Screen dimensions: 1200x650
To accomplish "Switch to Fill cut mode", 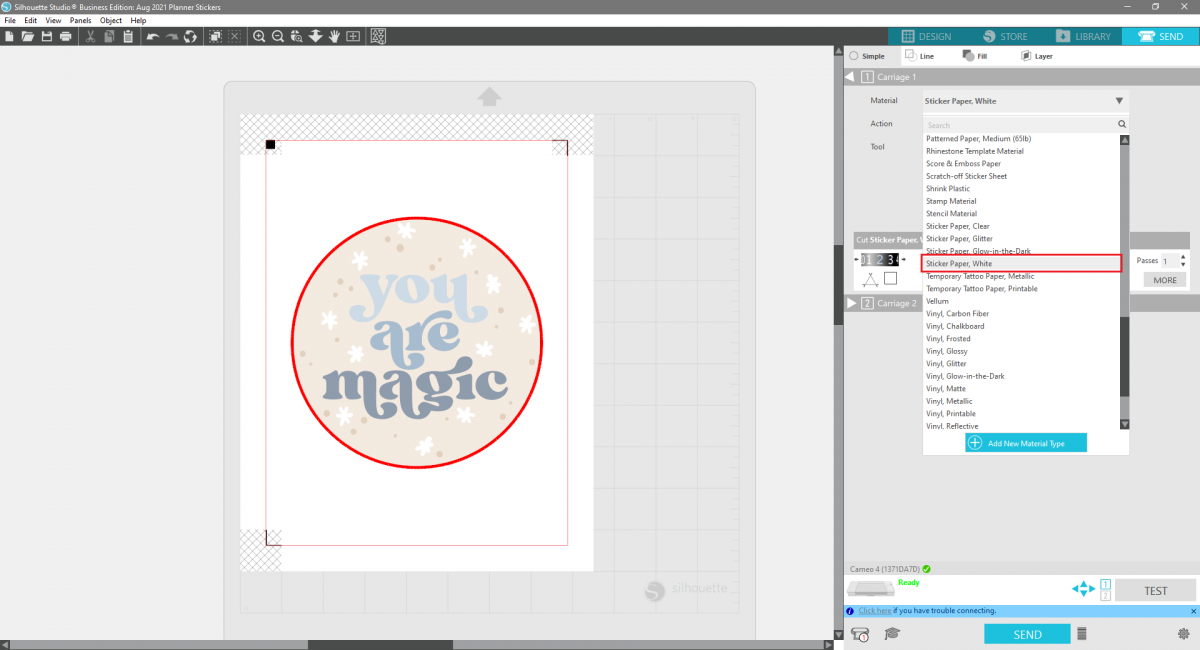I will 974,56.
